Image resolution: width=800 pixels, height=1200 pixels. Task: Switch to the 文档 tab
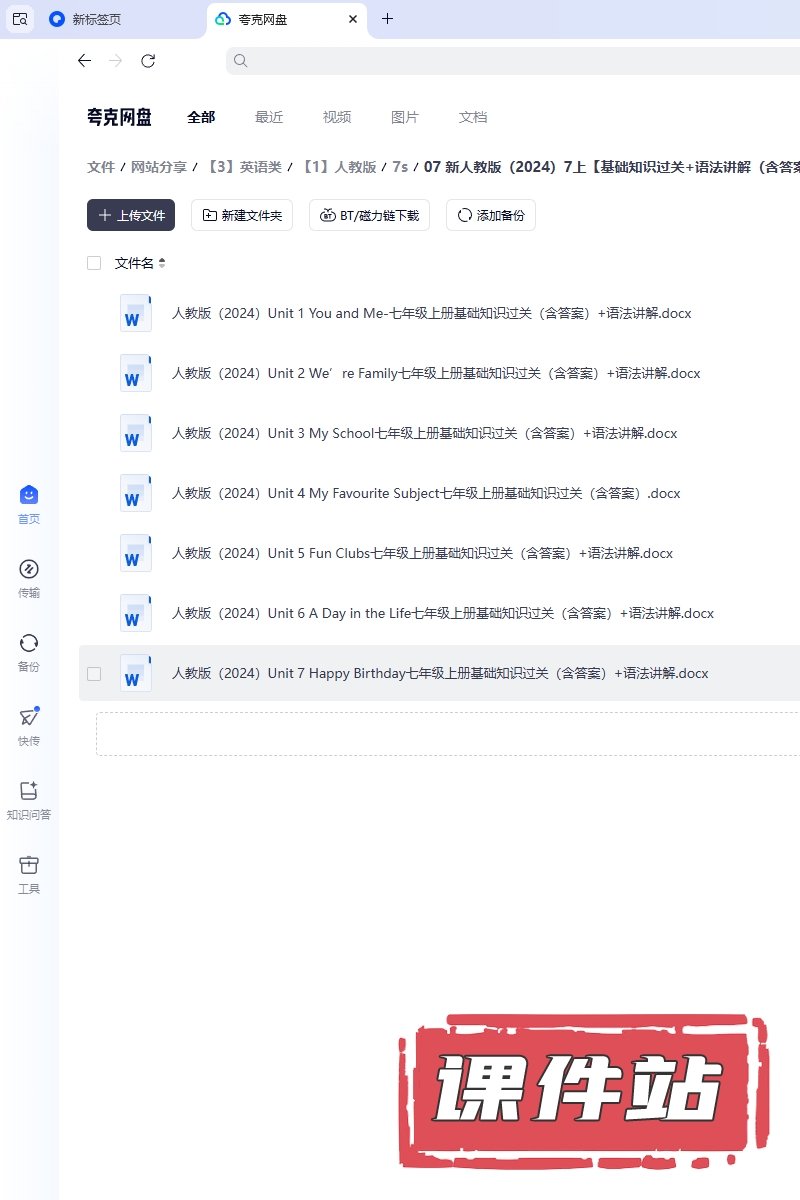473,117
